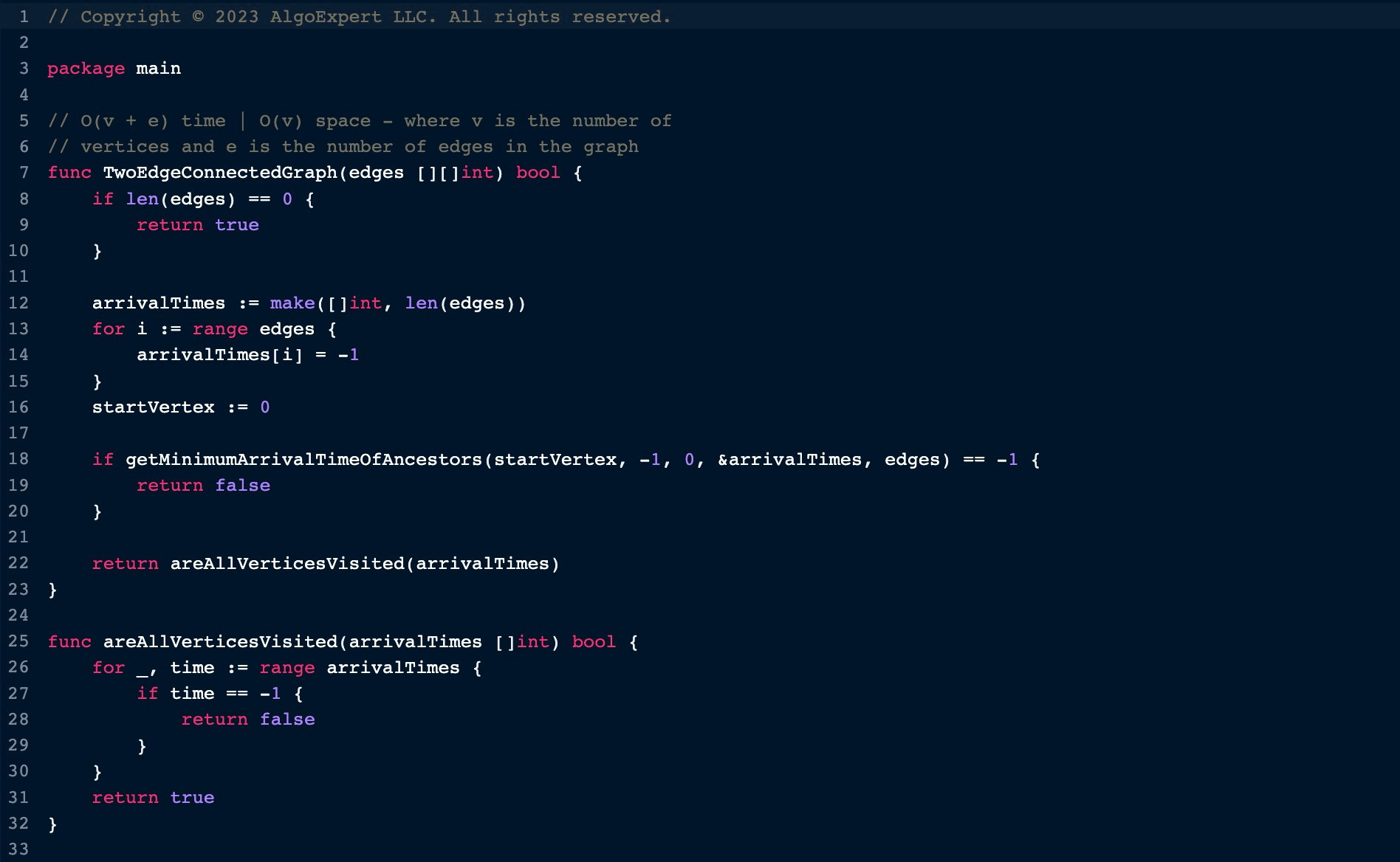
Task: Click line number 25 in the gutter
Action: click(x=18, y=641)
